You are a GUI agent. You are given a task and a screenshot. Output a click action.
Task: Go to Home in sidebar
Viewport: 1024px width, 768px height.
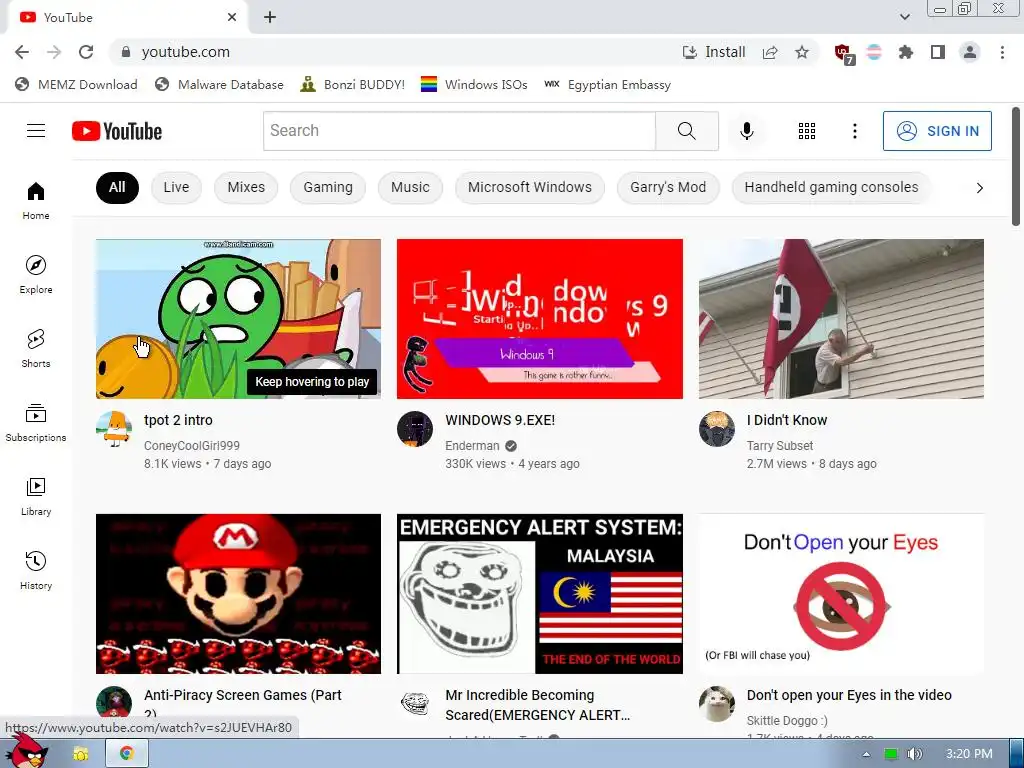pos(36,200)
